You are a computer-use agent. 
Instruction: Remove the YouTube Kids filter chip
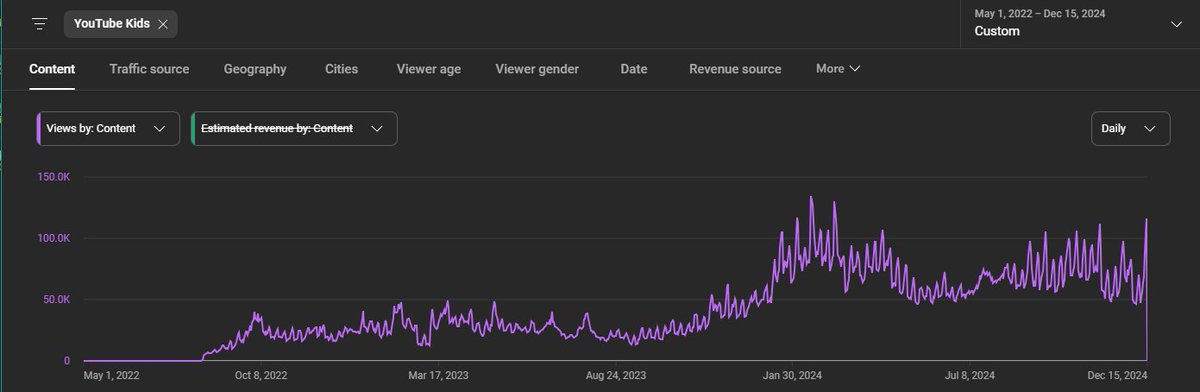pos(162,24)
